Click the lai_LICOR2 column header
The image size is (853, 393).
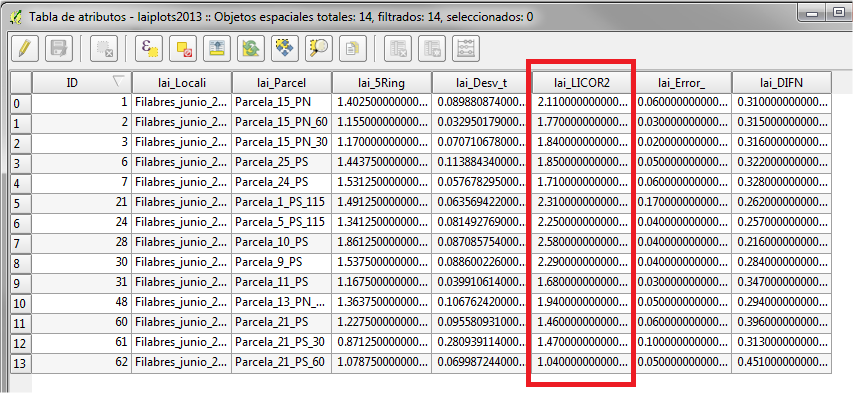[582, 83]
